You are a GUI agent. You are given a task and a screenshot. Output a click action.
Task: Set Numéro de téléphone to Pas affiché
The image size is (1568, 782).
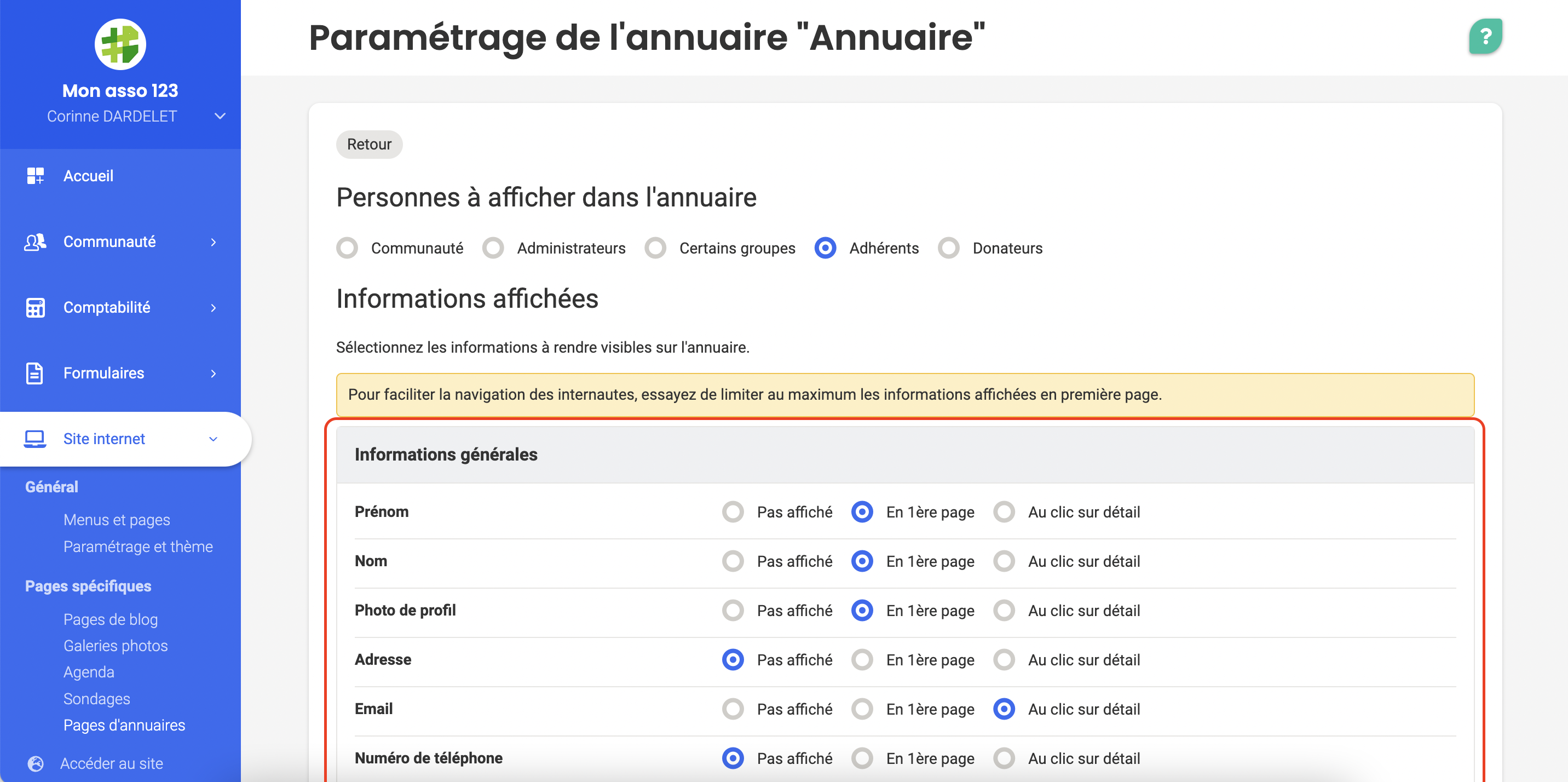(733, 758)
